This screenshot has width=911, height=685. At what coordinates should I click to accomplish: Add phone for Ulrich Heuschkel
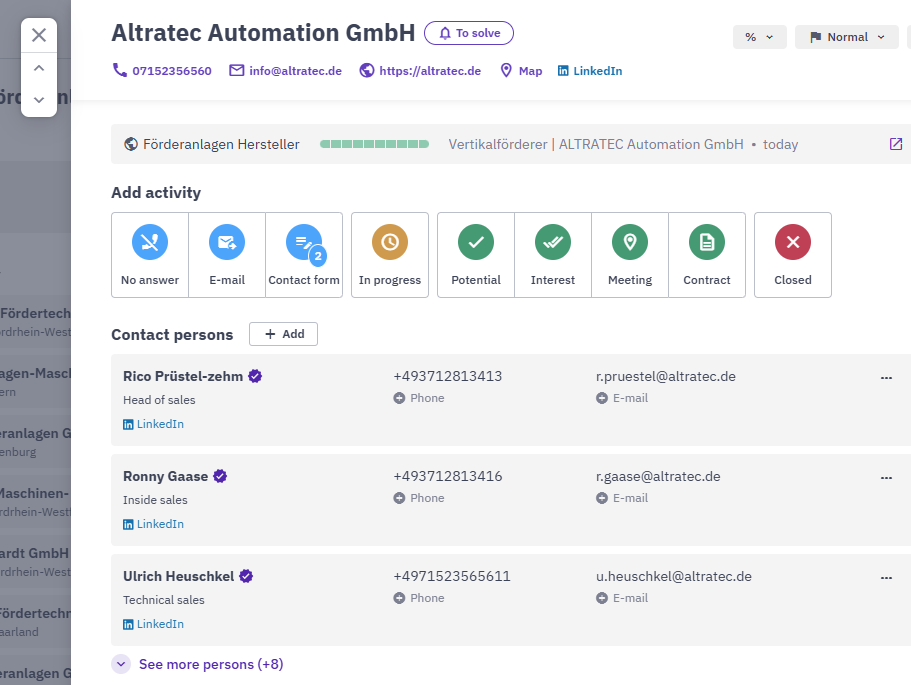[419, 598]
